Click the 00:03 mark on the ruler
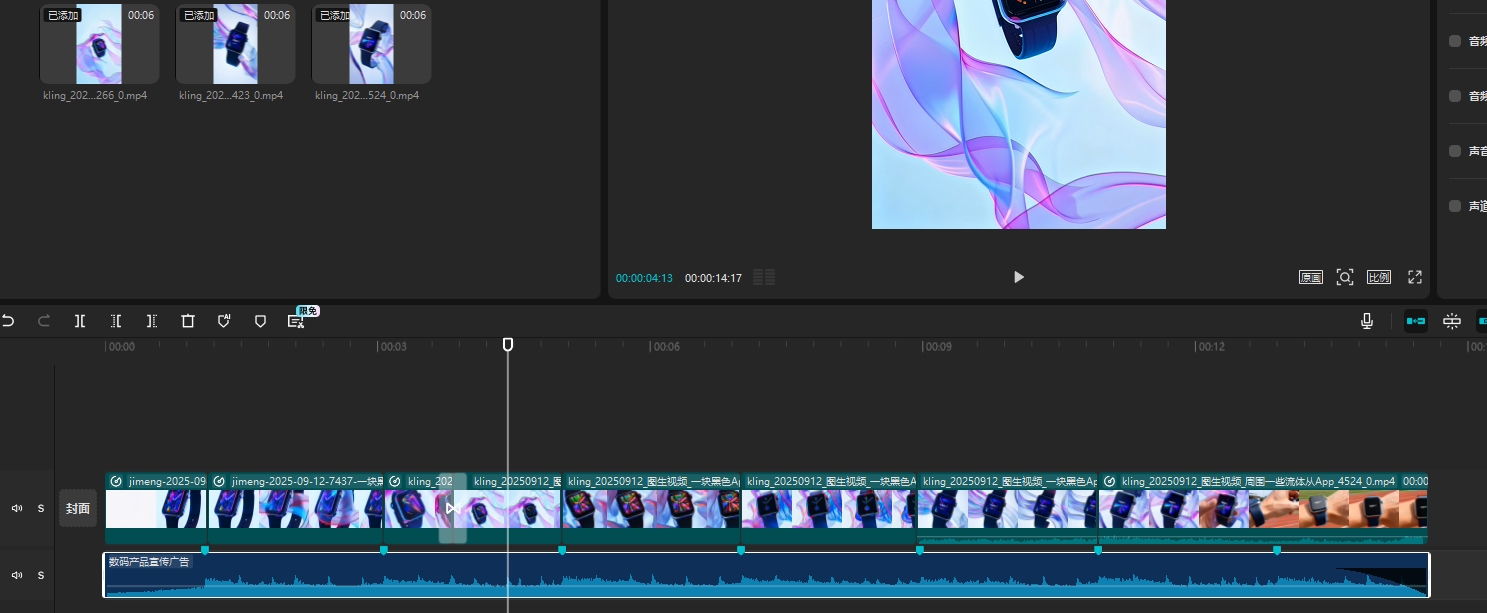The width and height of the screenshot is (1487, 613). pyautogui.click(x=393, y=347)
